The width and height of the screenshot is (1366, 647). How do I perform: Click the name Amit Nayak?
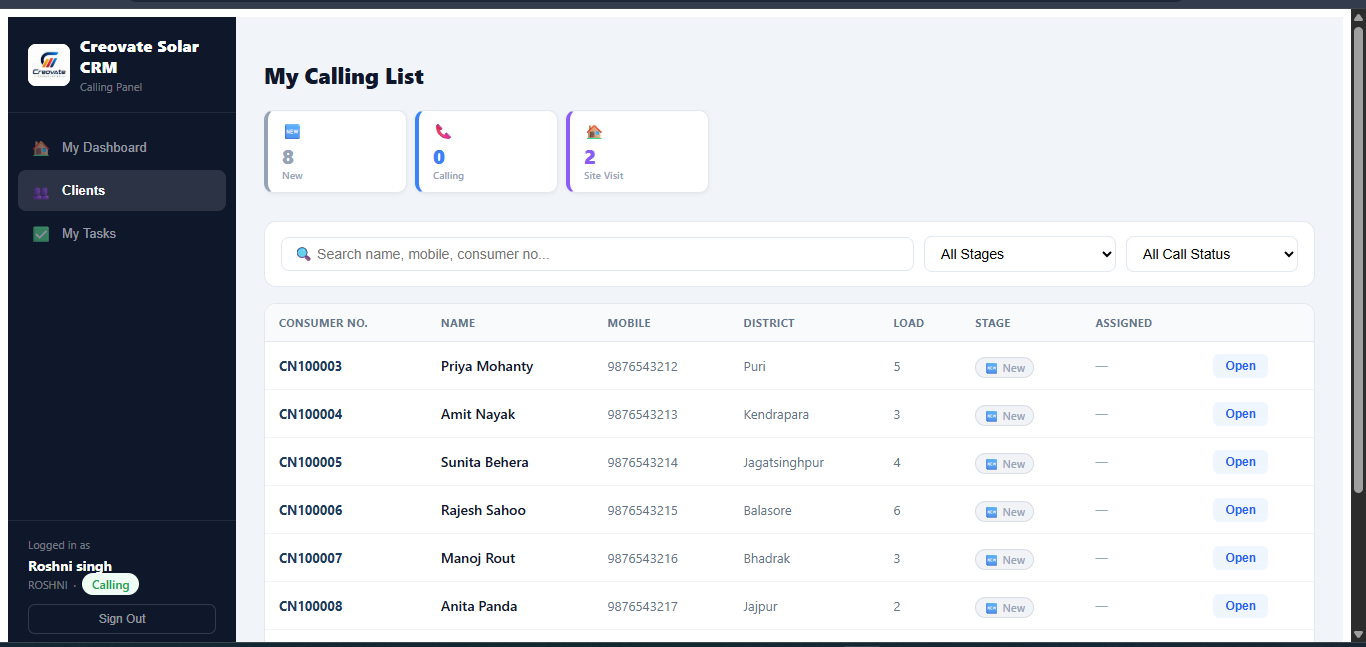478,414
